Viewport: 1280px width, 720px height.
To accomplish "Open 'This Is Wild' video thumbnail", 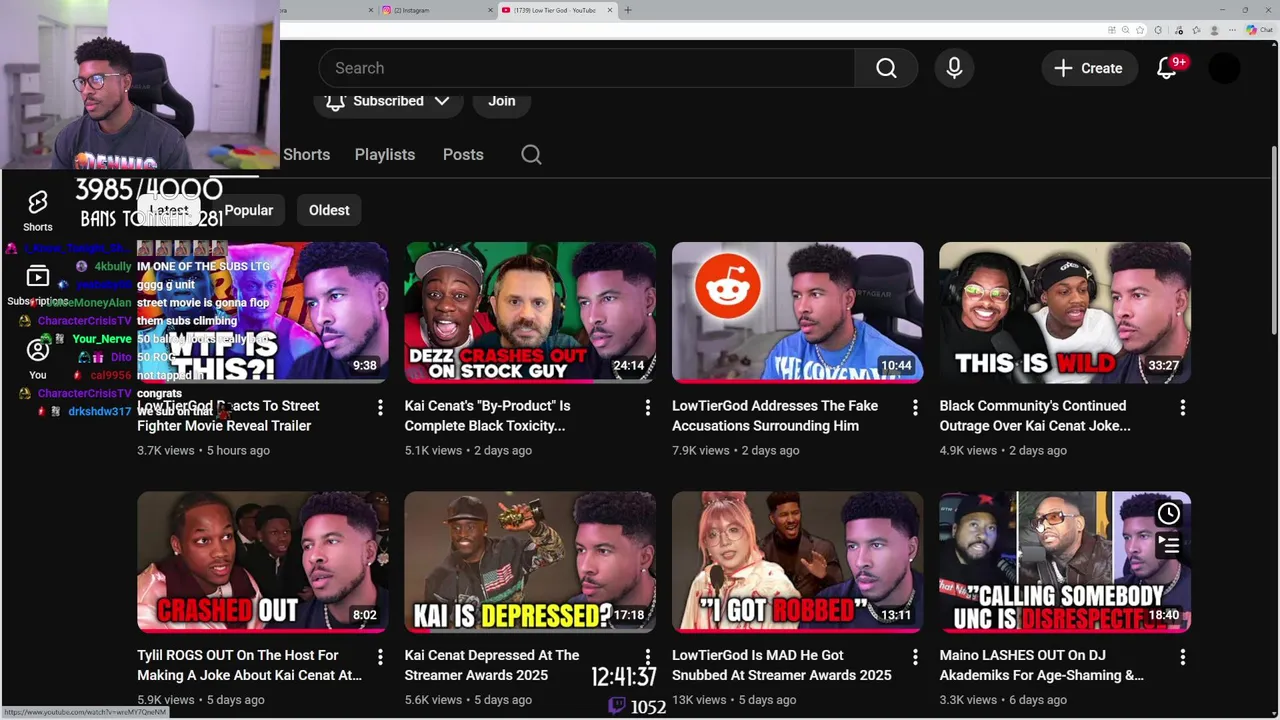I will coord(1065,312).
